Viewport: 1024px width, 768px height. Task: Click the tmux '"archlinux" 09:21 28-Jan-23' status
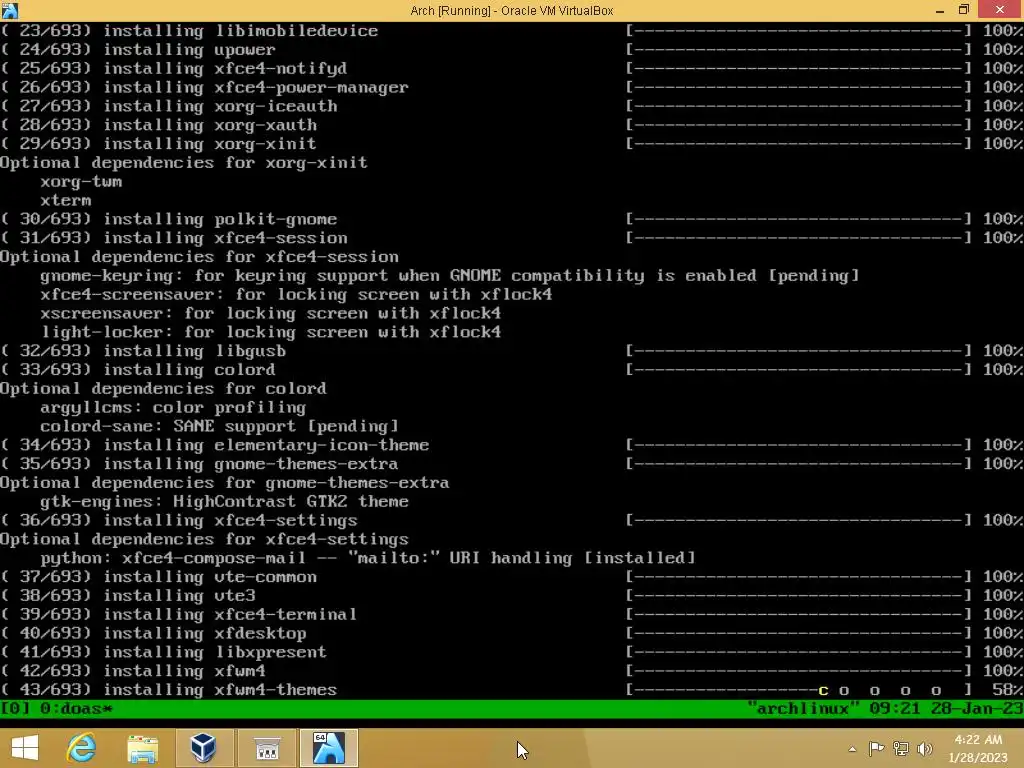[x=884, y=709]
